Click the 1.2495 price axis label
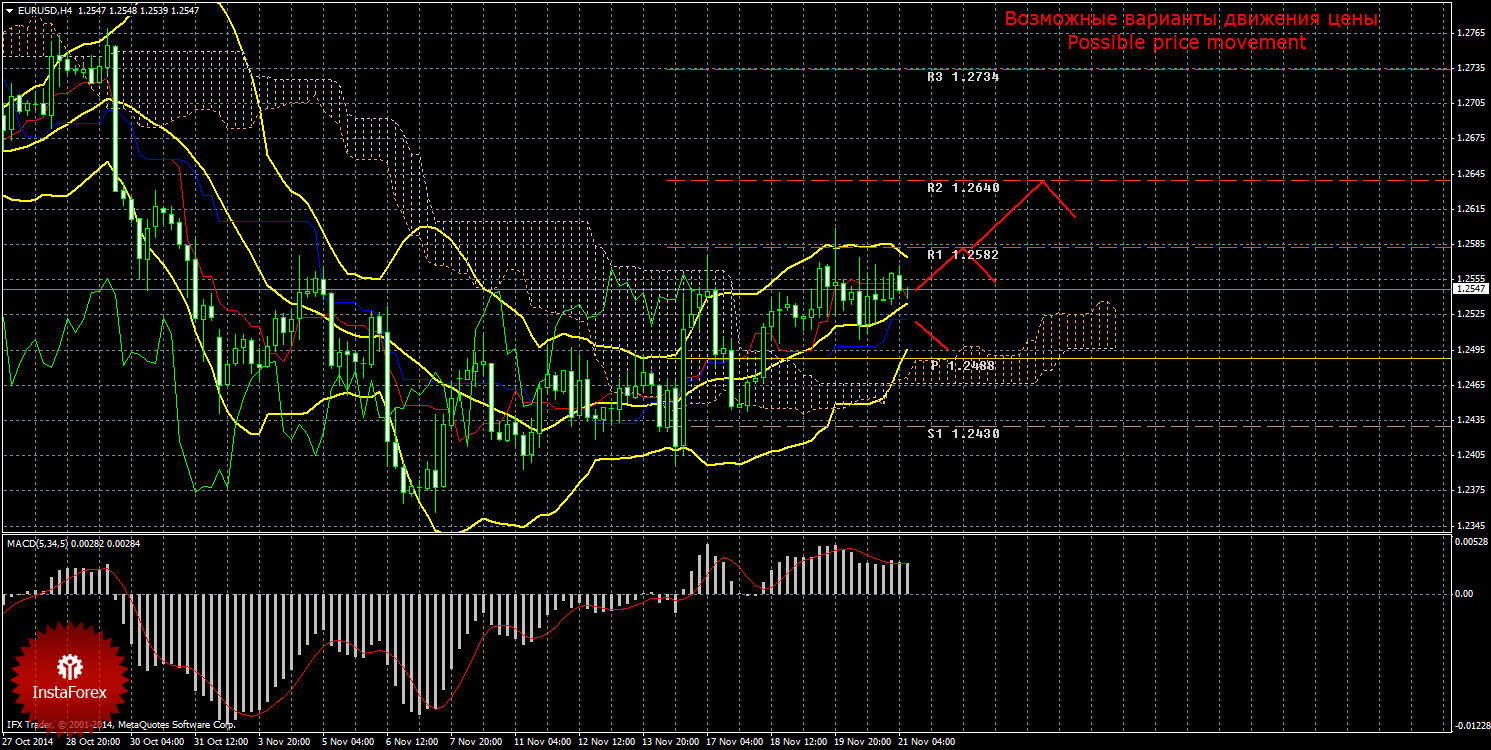 1472,350
